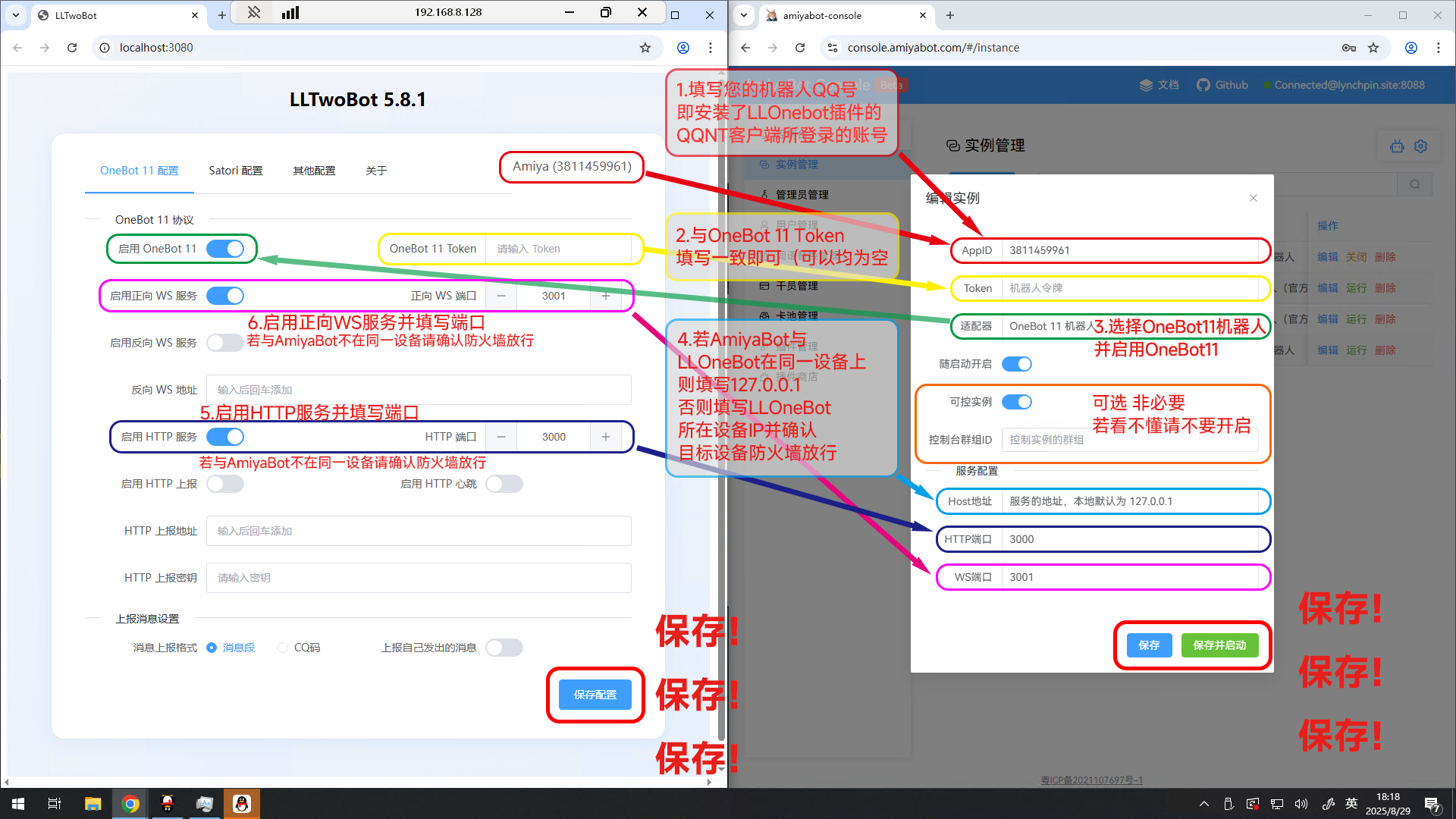Screen dimensions: 1456x819
Task: Open the 其他配置 tab
Action: click(x=314, y=171)
